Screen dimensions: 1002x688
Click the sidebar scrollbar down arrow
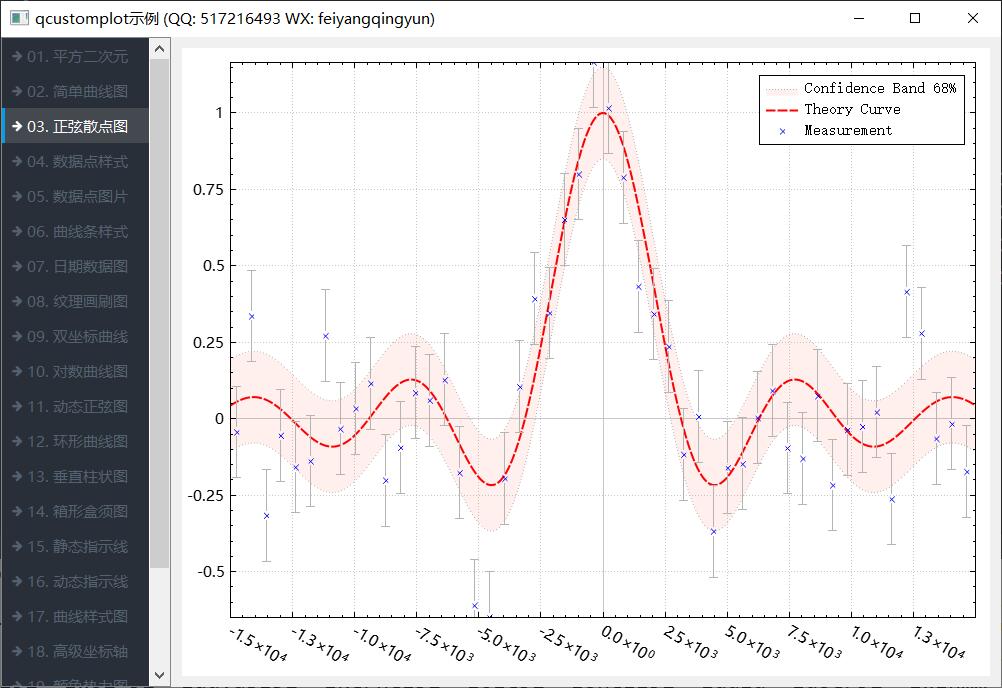tap(160, 676)
